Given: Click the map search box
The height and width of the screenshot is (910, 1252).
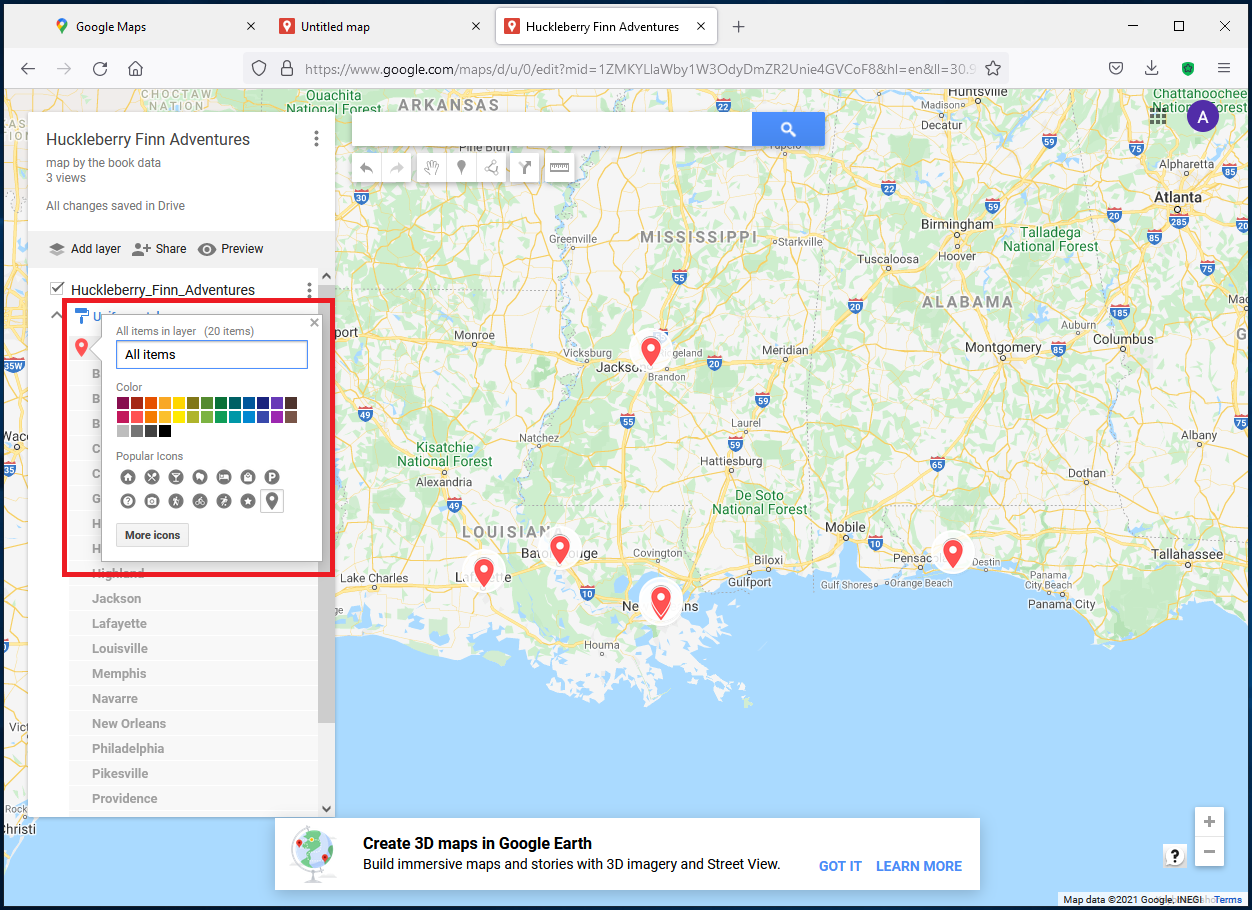Looking at the screenshot, I should click(552, 129).
